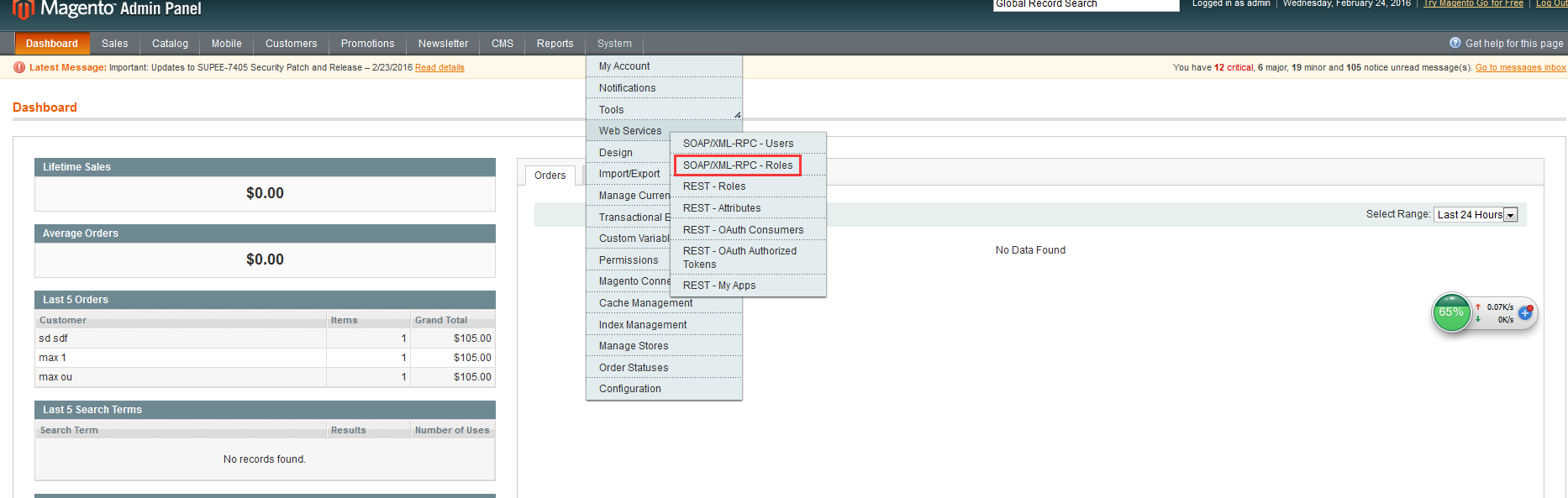Go to Index Management
This screenshot has height=498, width=1568.
click(642, 325)
